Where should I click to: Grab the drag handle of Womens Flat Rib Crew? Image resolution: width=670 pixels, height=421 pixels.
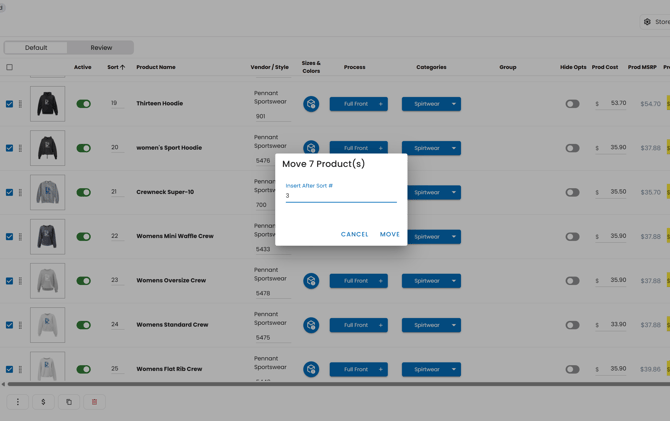coord(20,369)
